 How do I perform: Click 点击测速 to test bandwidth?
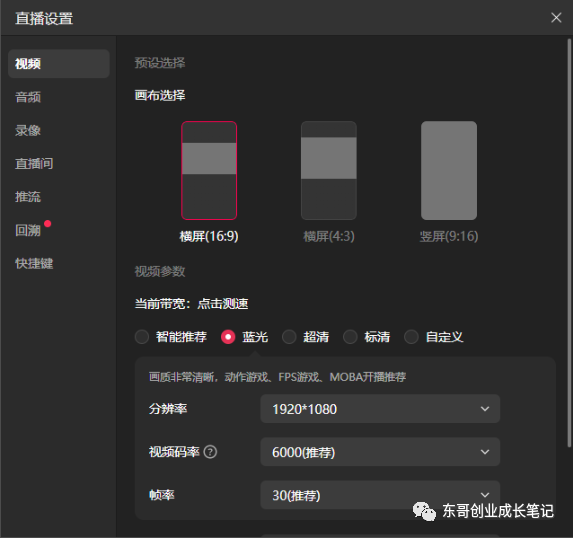pos(223,304)
